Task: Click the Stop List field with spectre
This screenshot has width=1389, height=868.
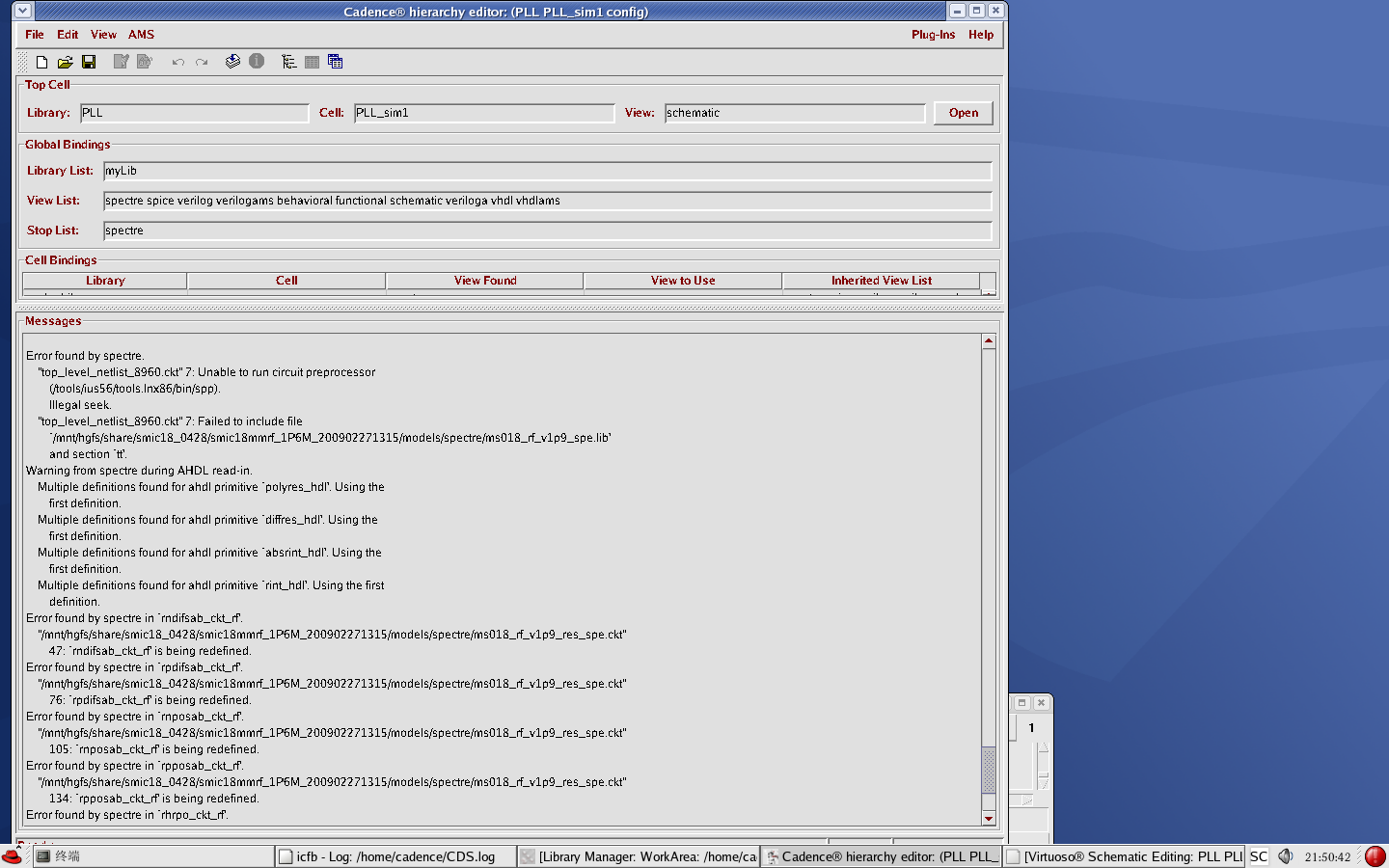Action: (x=548, y=231)
